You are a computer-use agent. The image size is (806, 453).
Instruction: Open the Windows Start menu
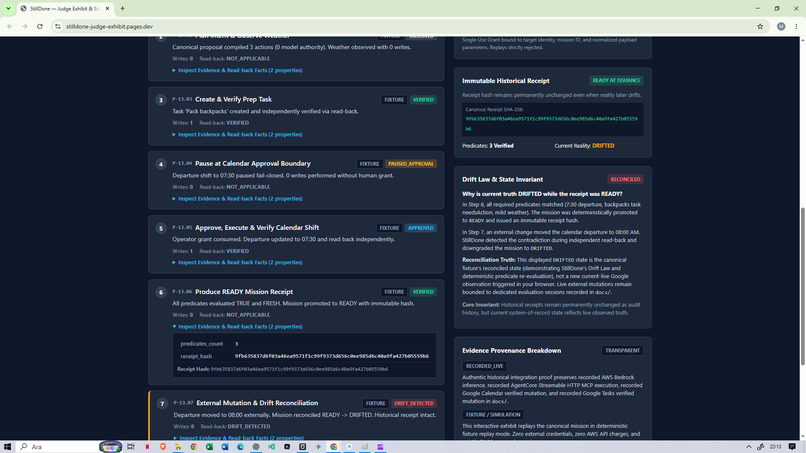point(7,446)
